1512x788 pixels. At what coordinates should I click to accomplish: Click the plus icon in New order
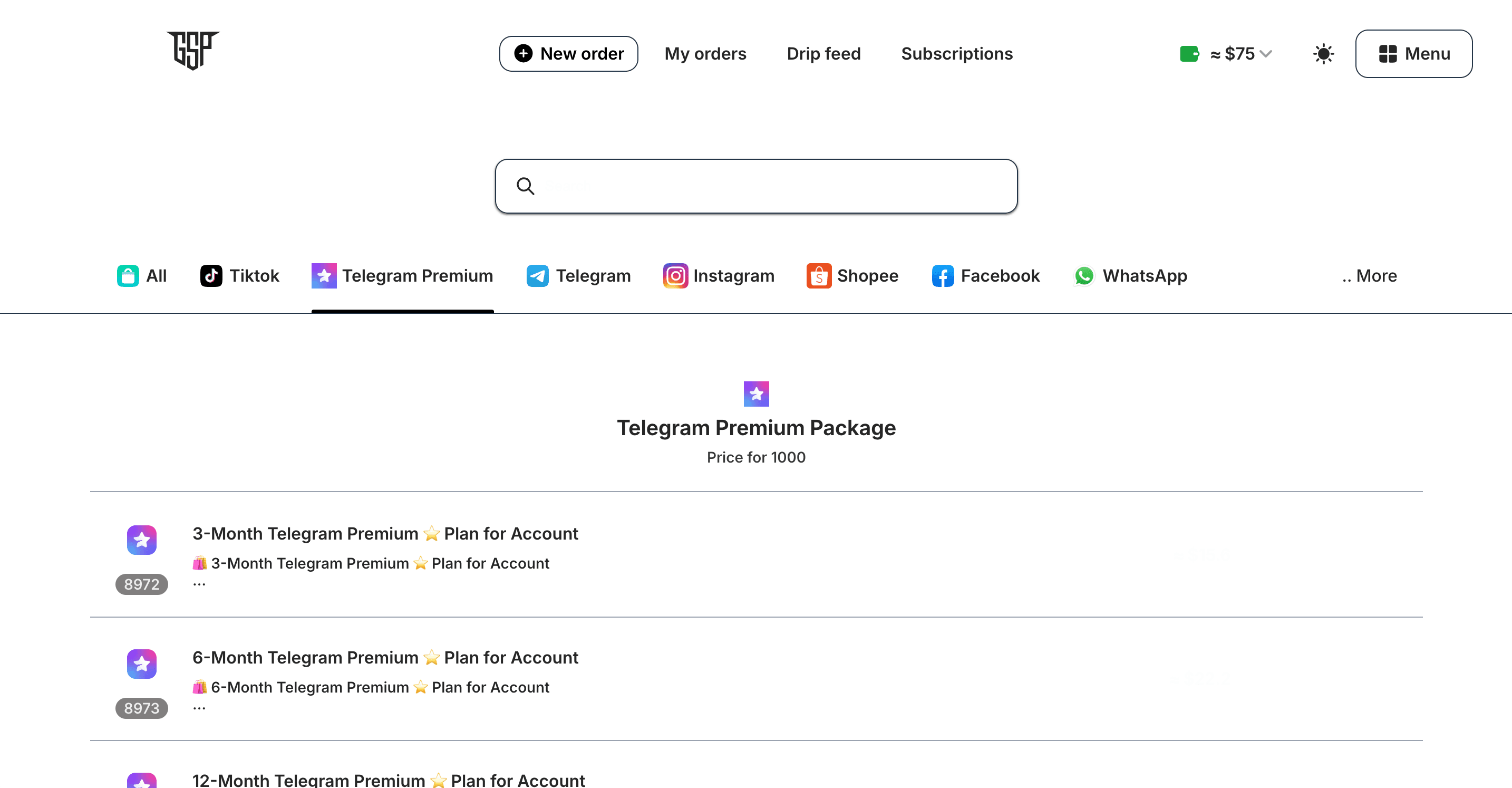[523, 53]
